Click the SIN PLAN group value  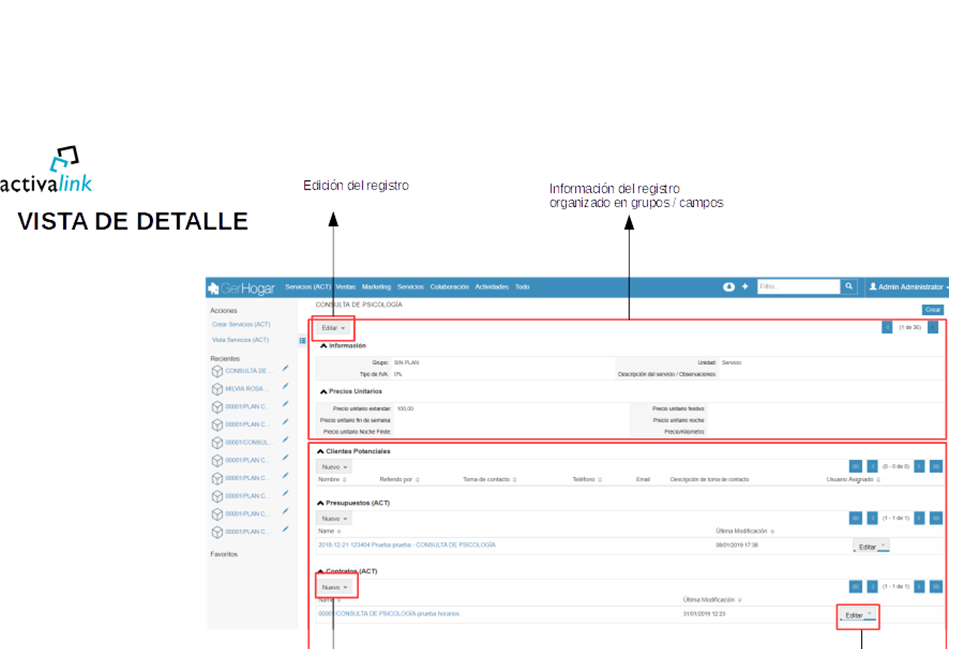[x=406, y=362]
